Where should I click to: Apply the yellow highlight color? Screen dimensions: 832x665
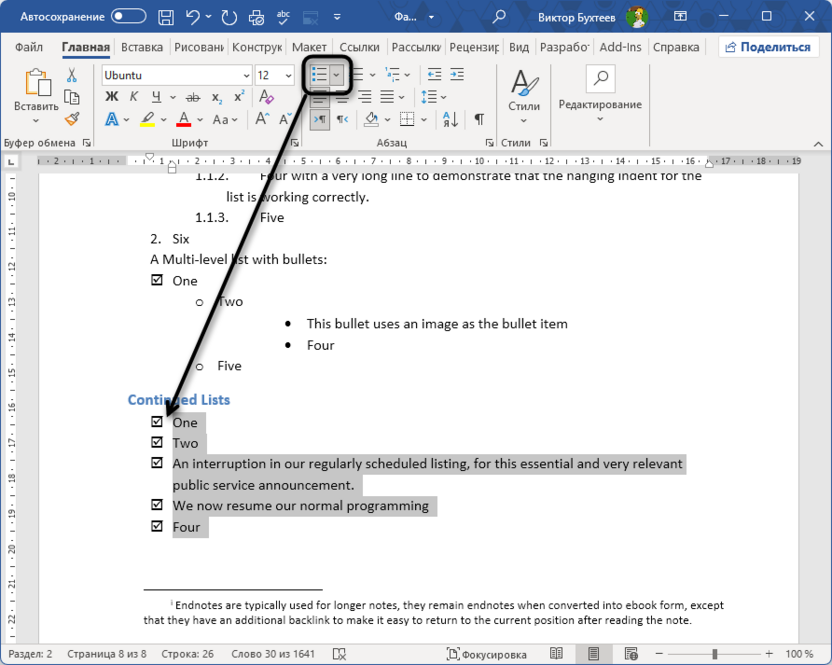(x=148, y=119)
